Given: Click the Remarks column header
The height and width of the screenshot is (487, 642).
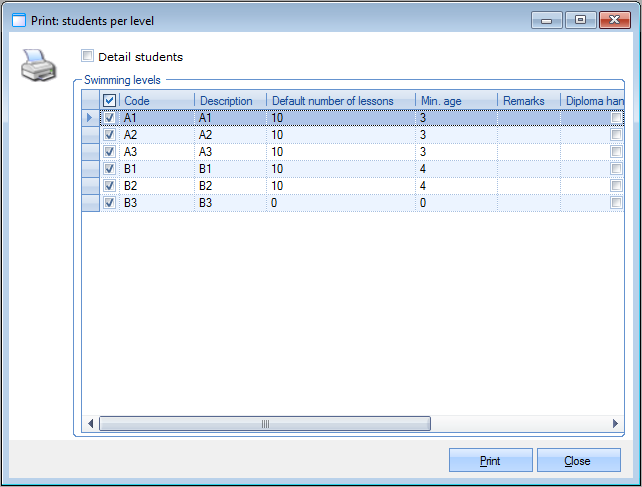Looking at the screenshot, I should [x=528, y=100].
